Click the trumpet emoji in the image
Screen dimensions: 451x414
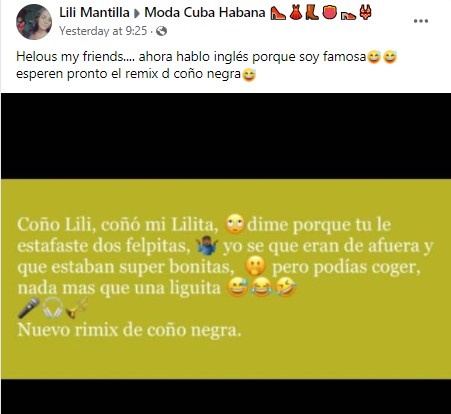coord(77,308)
